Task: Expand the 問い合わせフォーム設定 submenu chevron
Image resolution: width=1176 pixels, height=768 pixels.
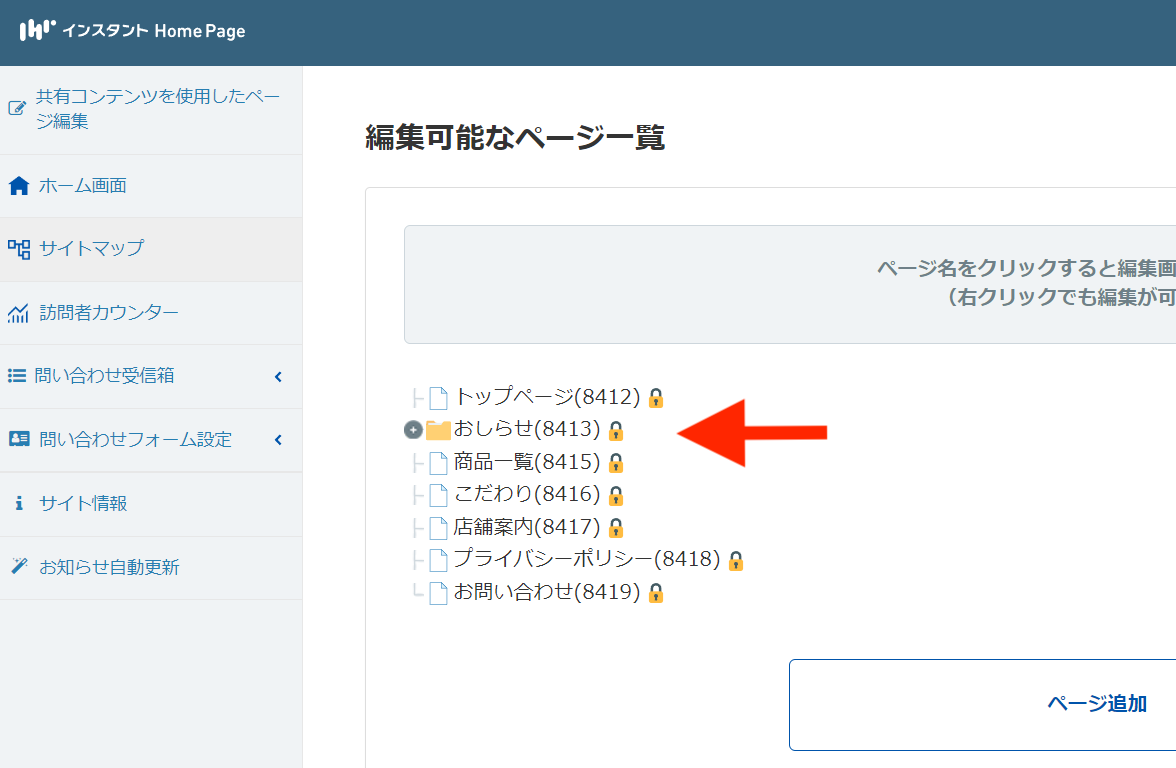Action: (278, 440)
